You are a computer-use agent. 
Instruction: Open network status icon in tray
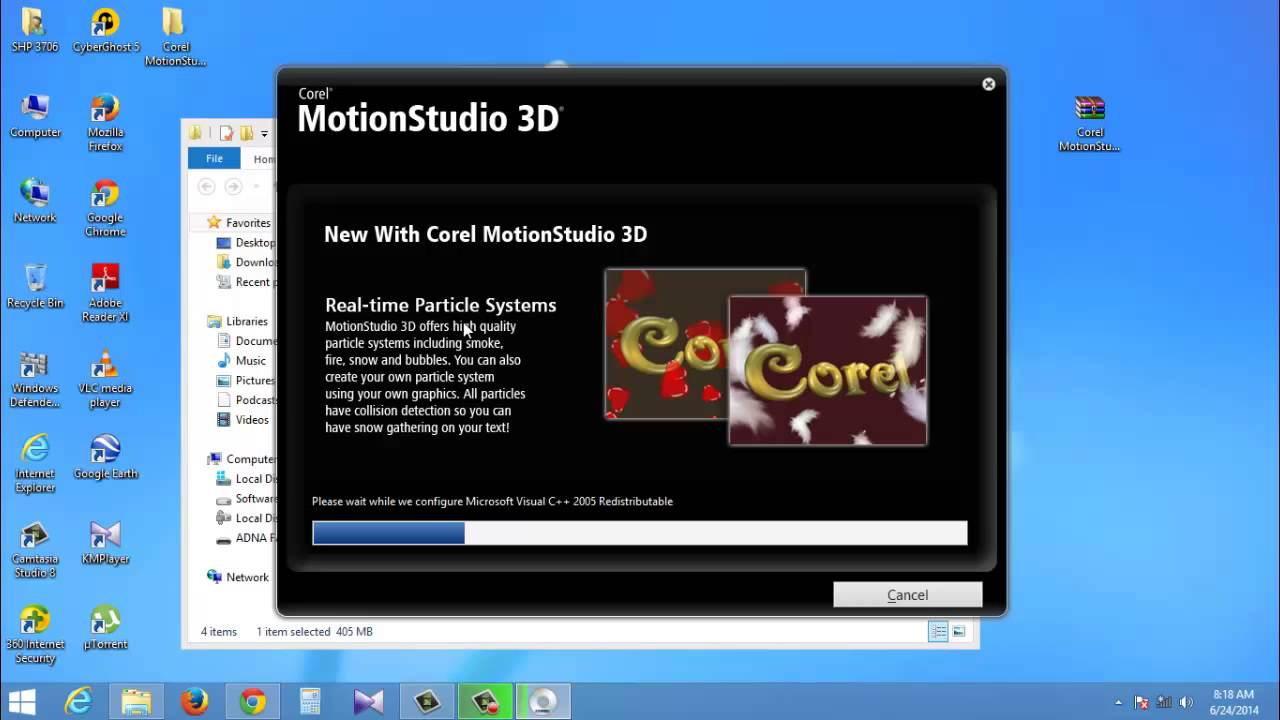point(1164,702)
